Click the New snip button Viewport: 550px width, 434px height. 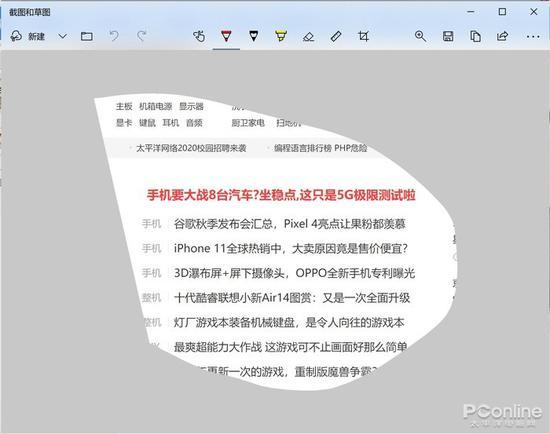point(28,36)
